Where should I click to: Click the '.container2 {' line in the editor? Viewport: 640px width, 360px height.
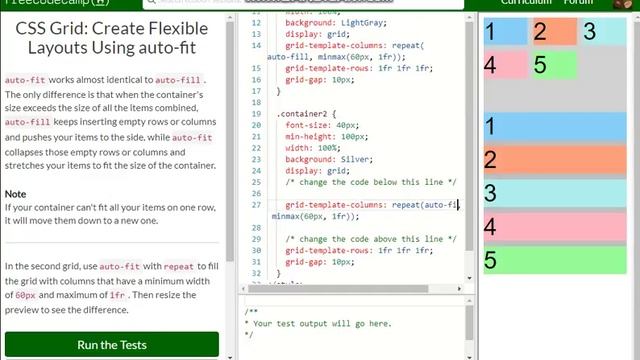[x=306, y=114]
